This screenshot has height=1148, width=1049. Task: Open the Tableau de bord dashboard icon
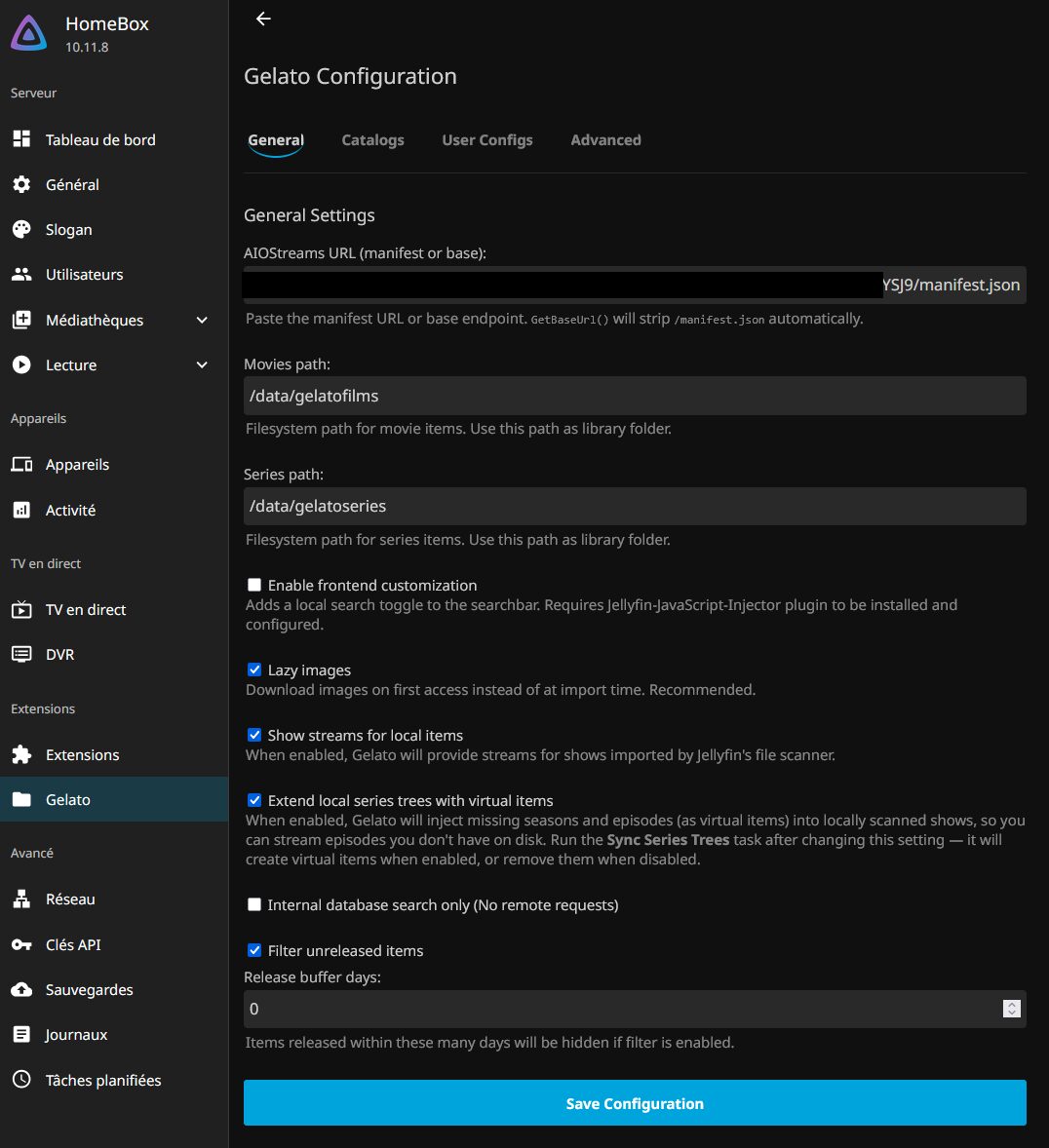click(x=22, y=139)
